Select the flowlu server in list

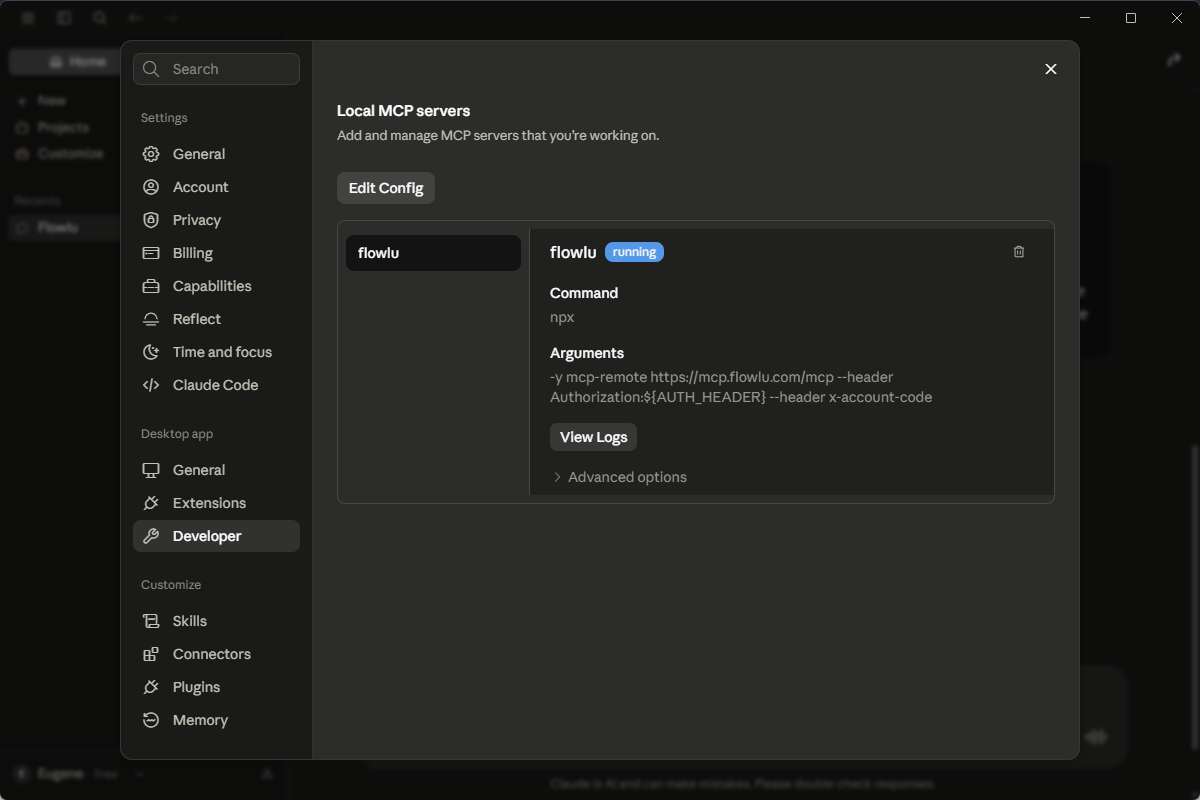click(433, 253)
